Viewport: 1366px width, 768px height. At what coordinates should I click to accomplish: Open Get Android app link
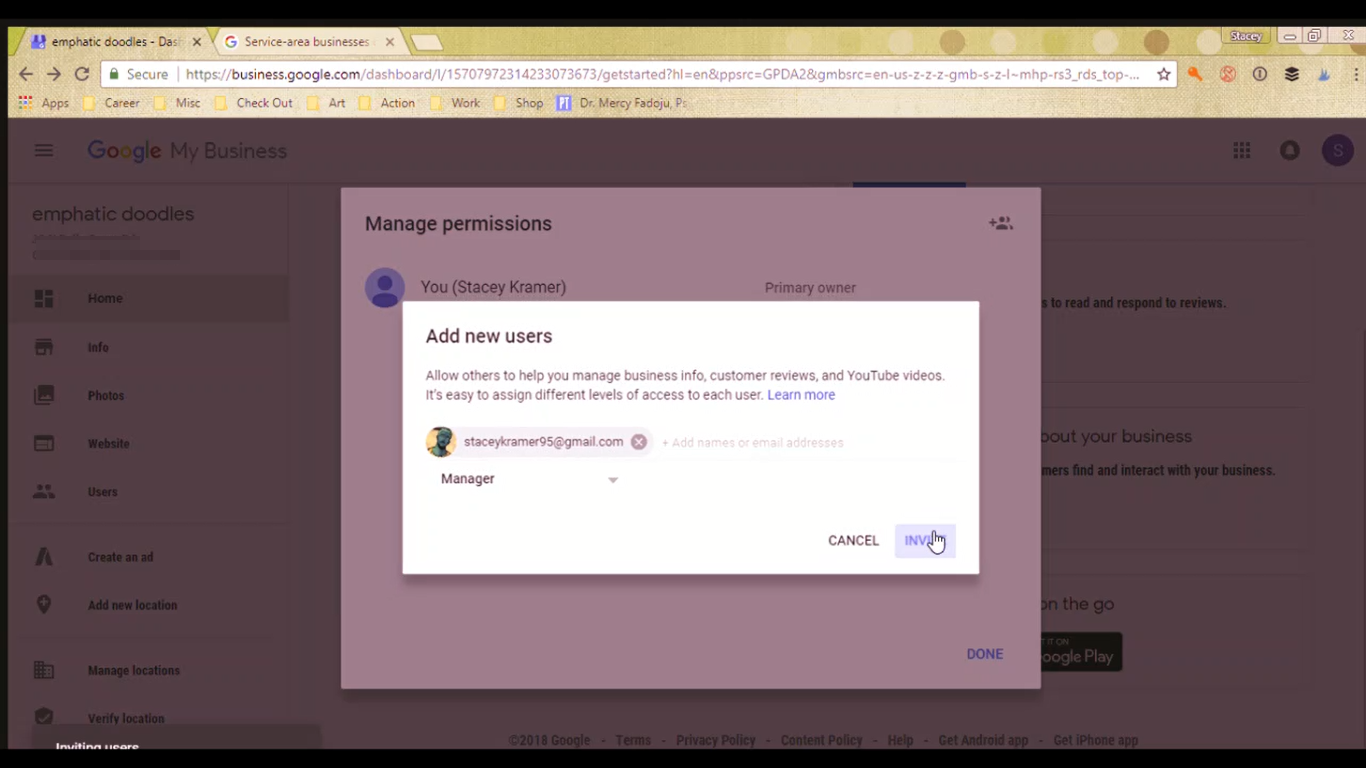983,741
